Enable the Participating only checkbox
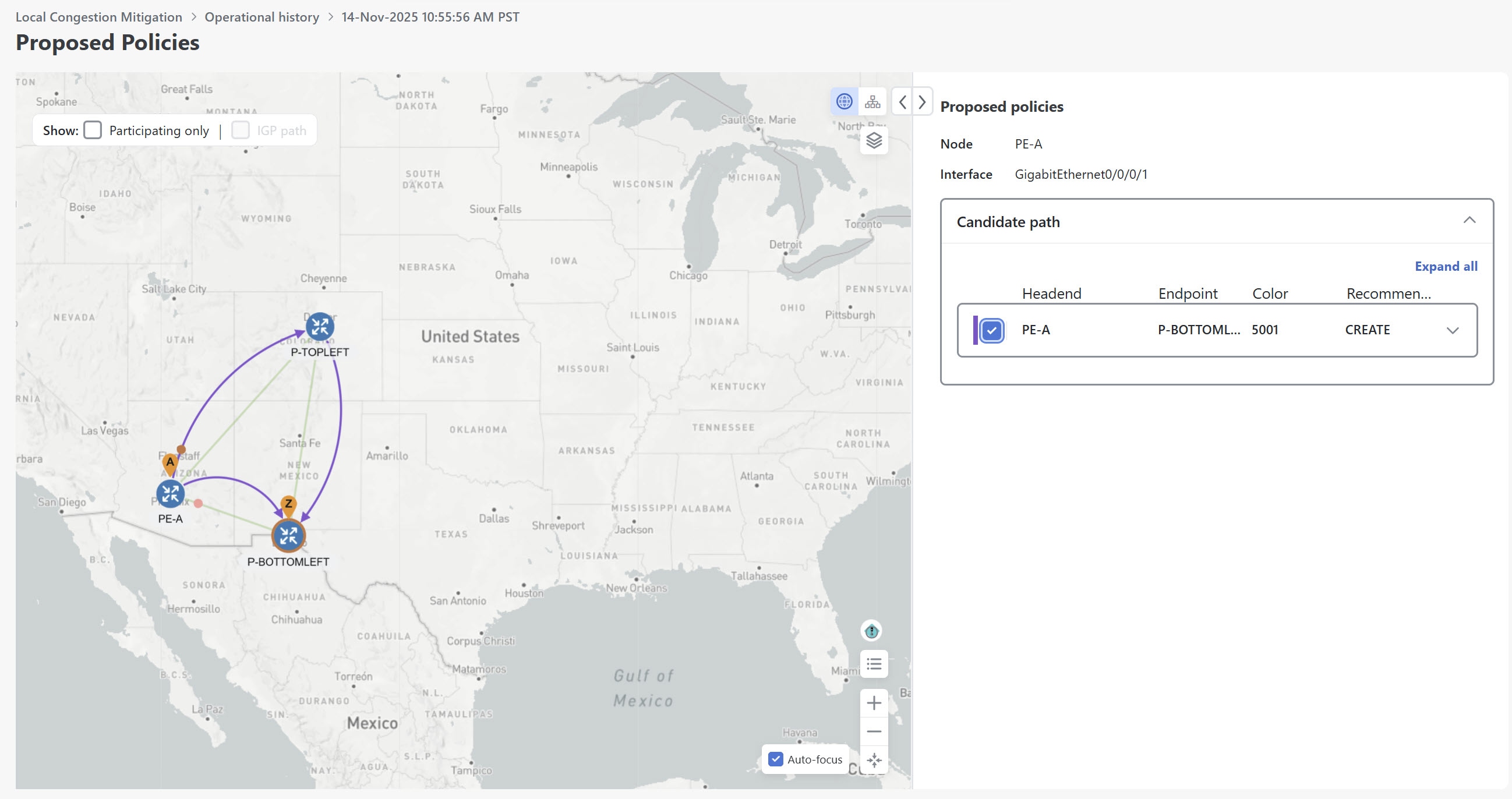The width and height of the screenshot is (1512, 799). [93, 130]
